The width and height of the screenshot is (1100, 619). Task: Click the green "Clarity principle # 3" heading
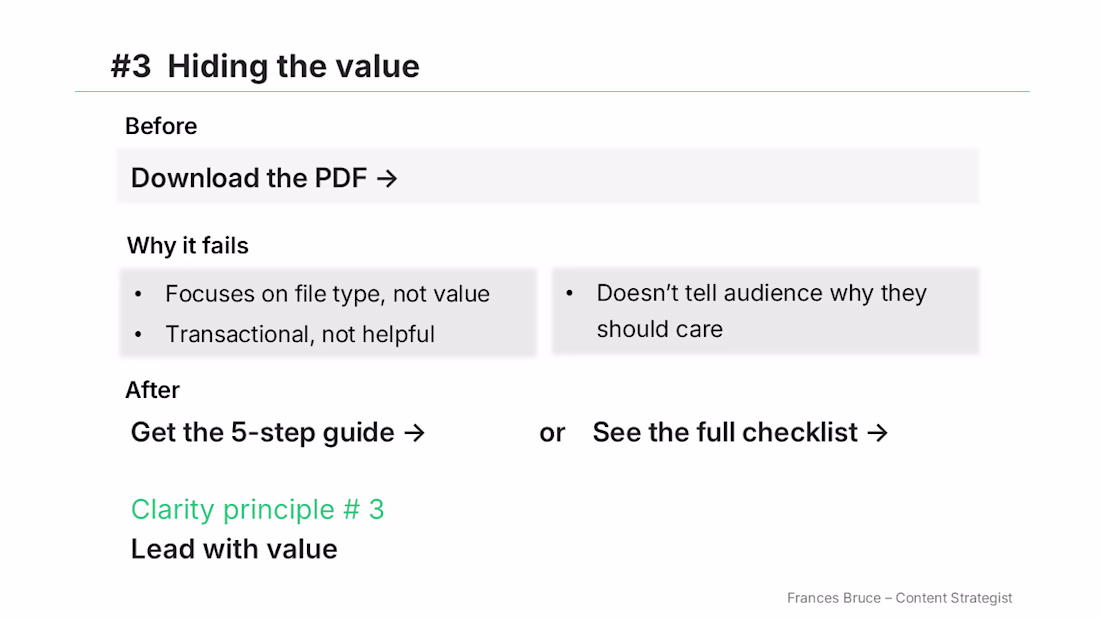click(257, 510)
